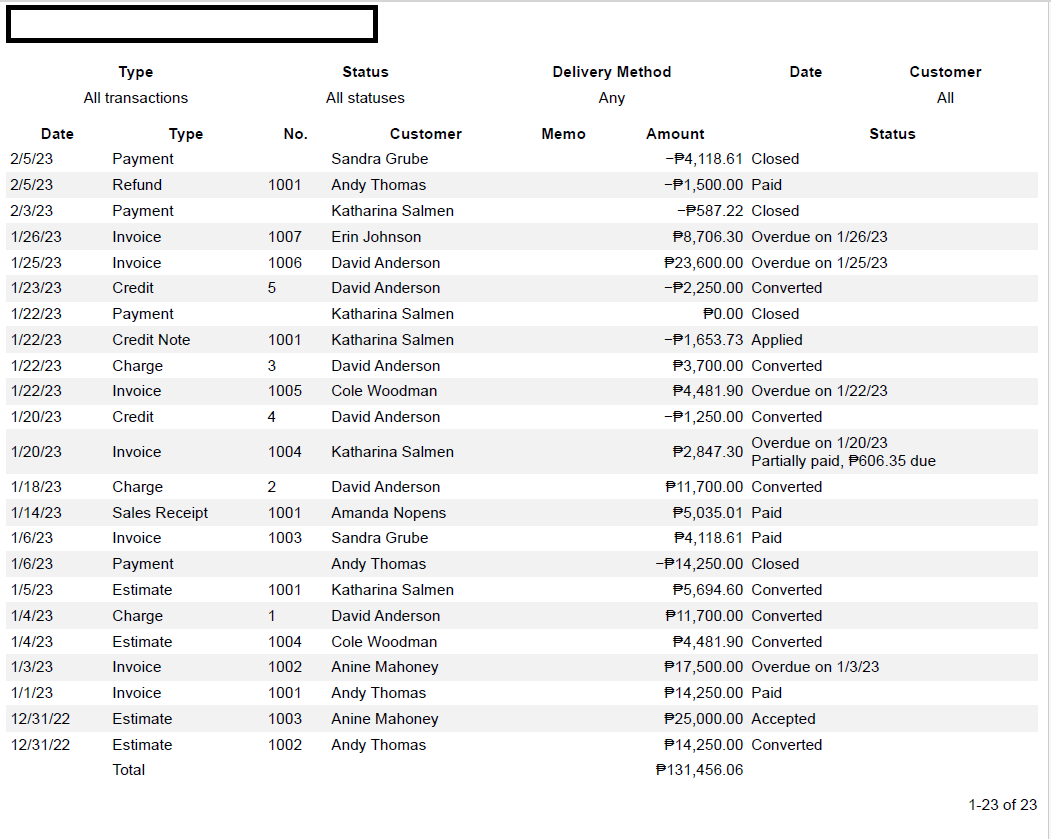Select the "Delivery Method" filter label

coord(612,72)
